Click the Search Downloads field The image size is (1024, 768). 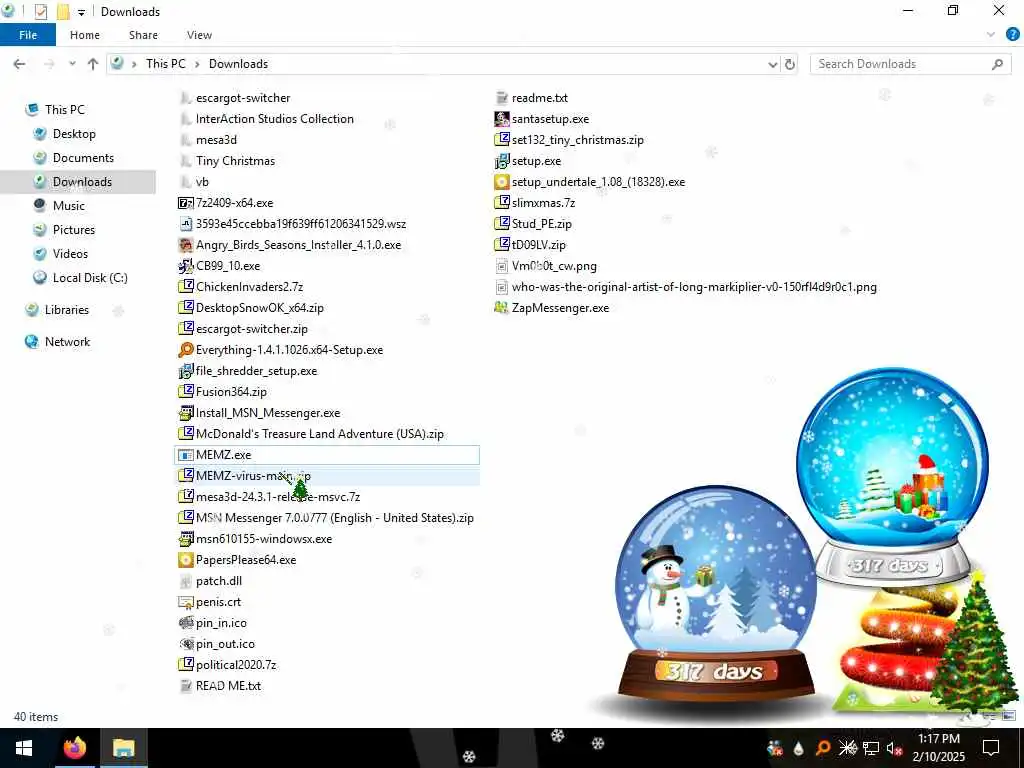tap(910, 64)
